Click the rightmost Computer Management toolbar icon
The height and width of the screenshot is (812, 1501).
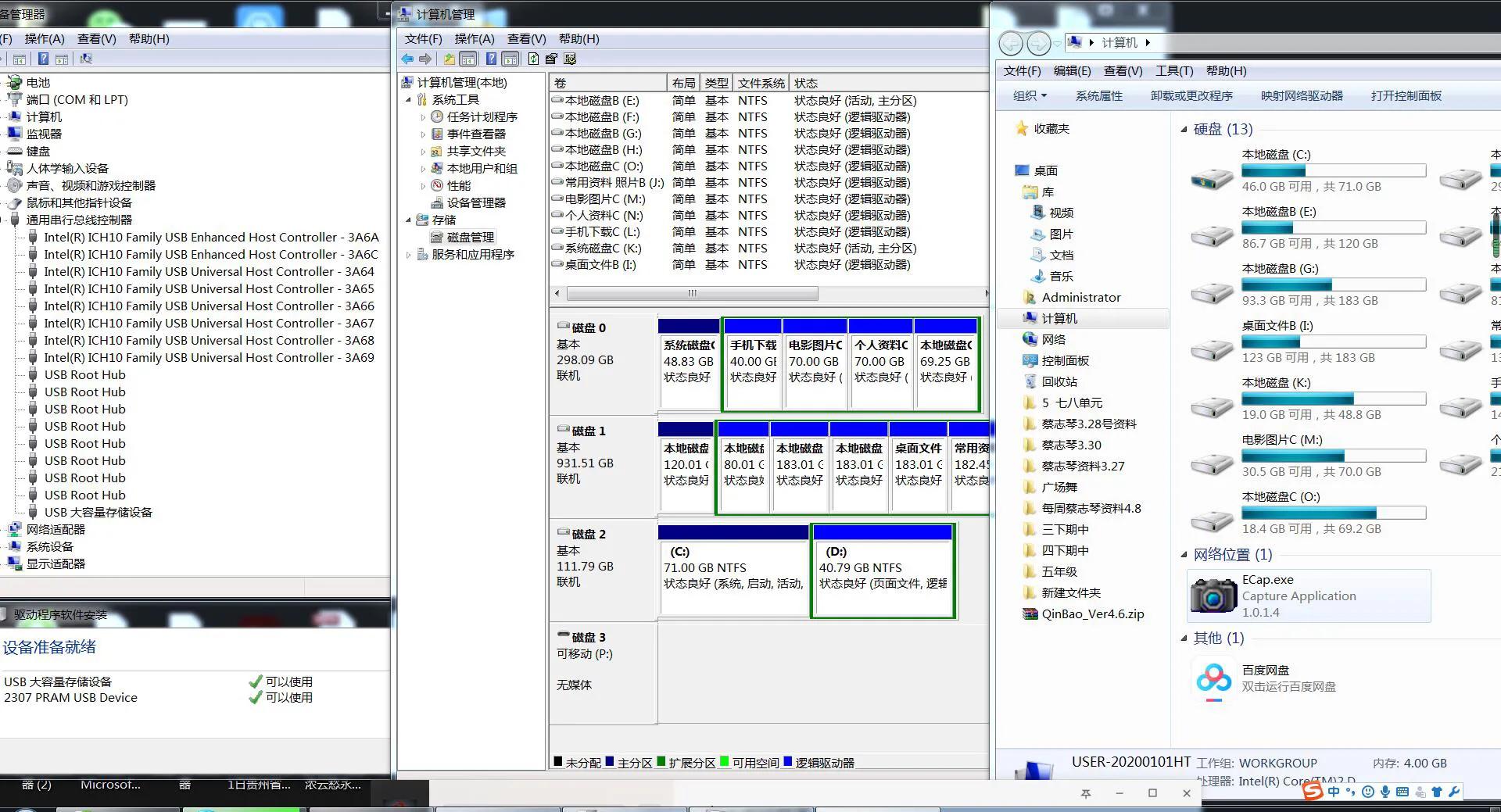coord(570,59)
